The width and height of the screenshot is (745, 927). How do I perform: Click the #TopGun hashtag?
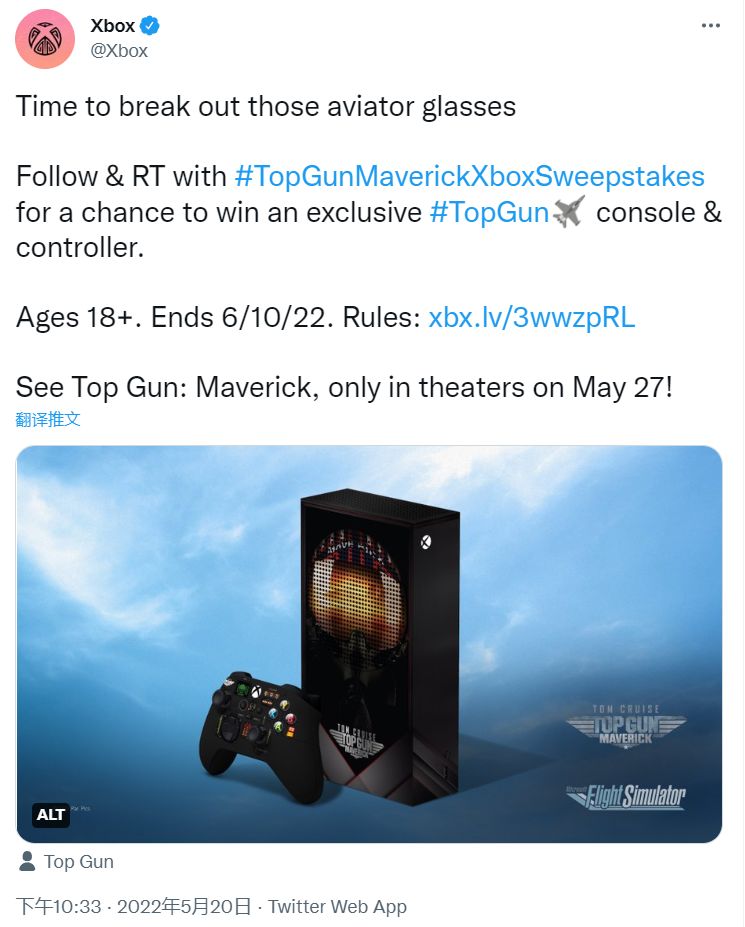click(x=489, y=212)
